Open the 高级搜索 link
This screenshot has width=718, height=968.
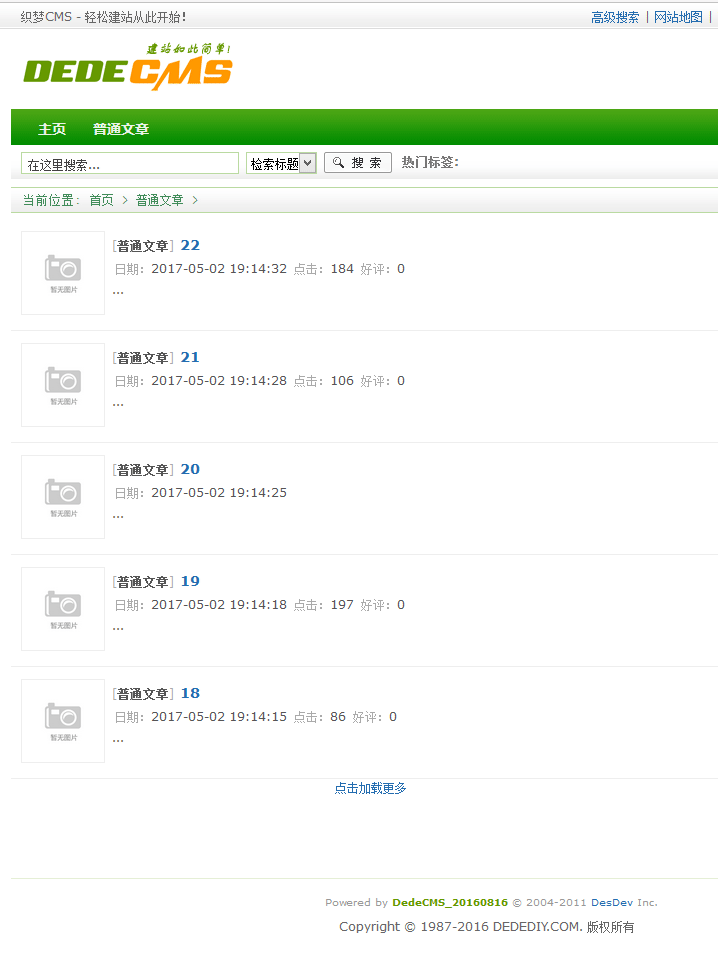[615, 17]
